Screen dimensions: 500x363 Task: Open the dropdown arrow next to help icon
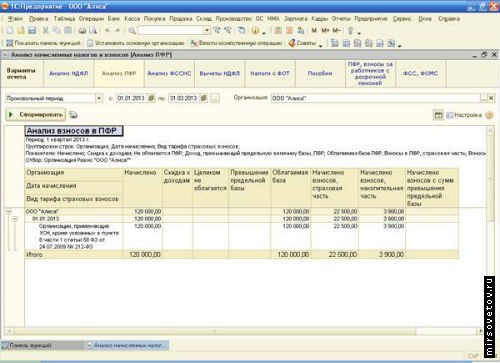[x=264, y=33]
